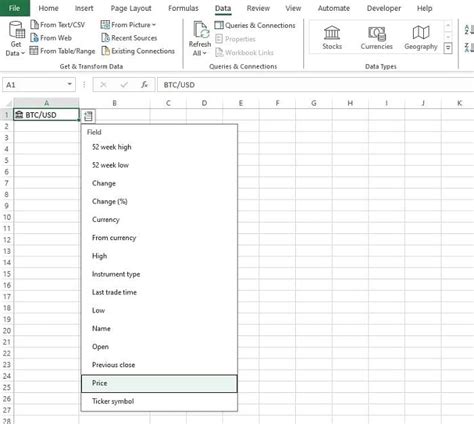The height and width of the screenshot is (424, 474).
Task: Click the Insert Data icon beside cell A1
Action: pos(88,116)
